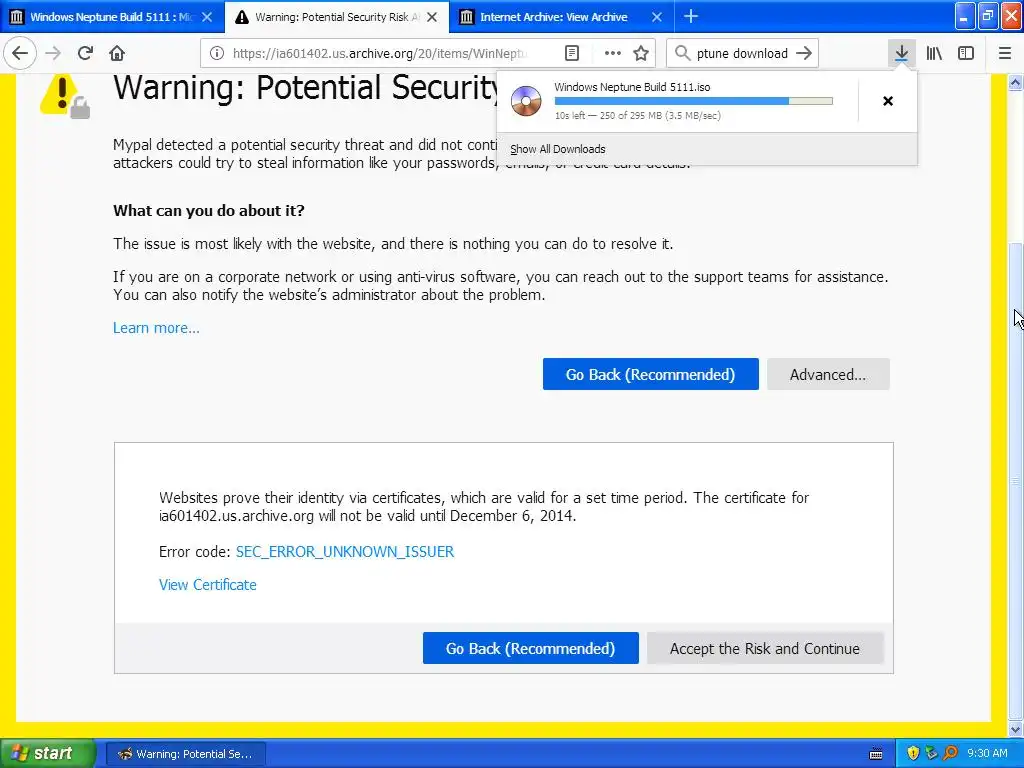
Task: Click the upper Go Back (Recommended) button
Action: pos(650,374)
